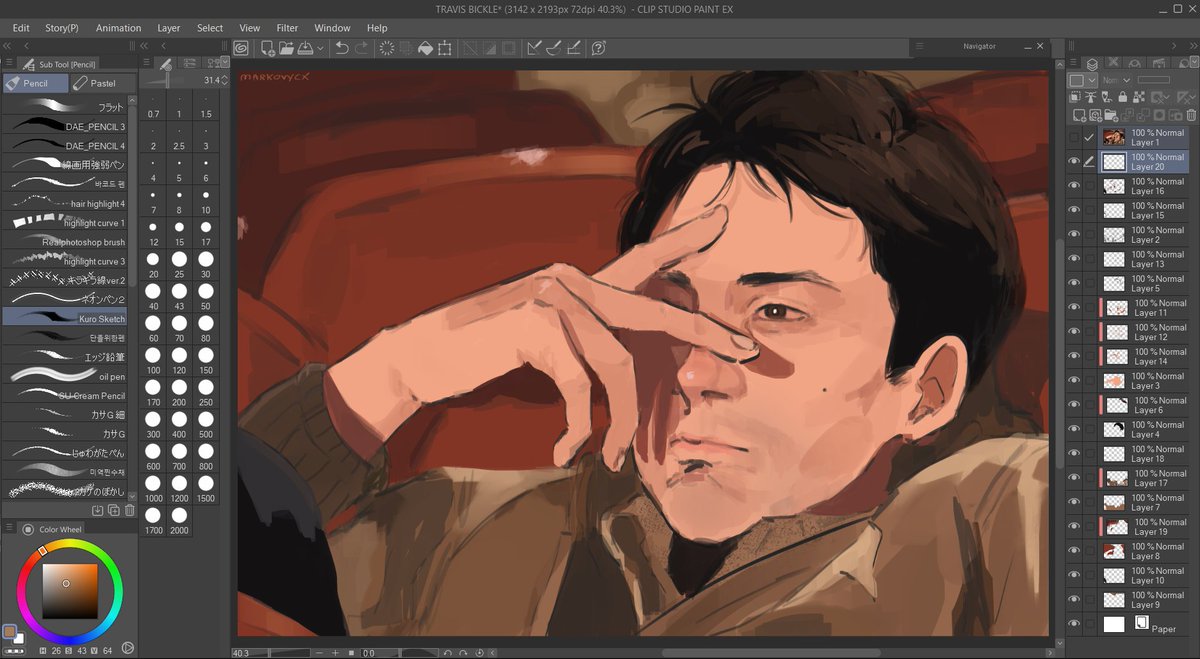Click the Scale/Rotate transform icon
1200x659 pixels.
pyautogui.click(x=444, y=48)
